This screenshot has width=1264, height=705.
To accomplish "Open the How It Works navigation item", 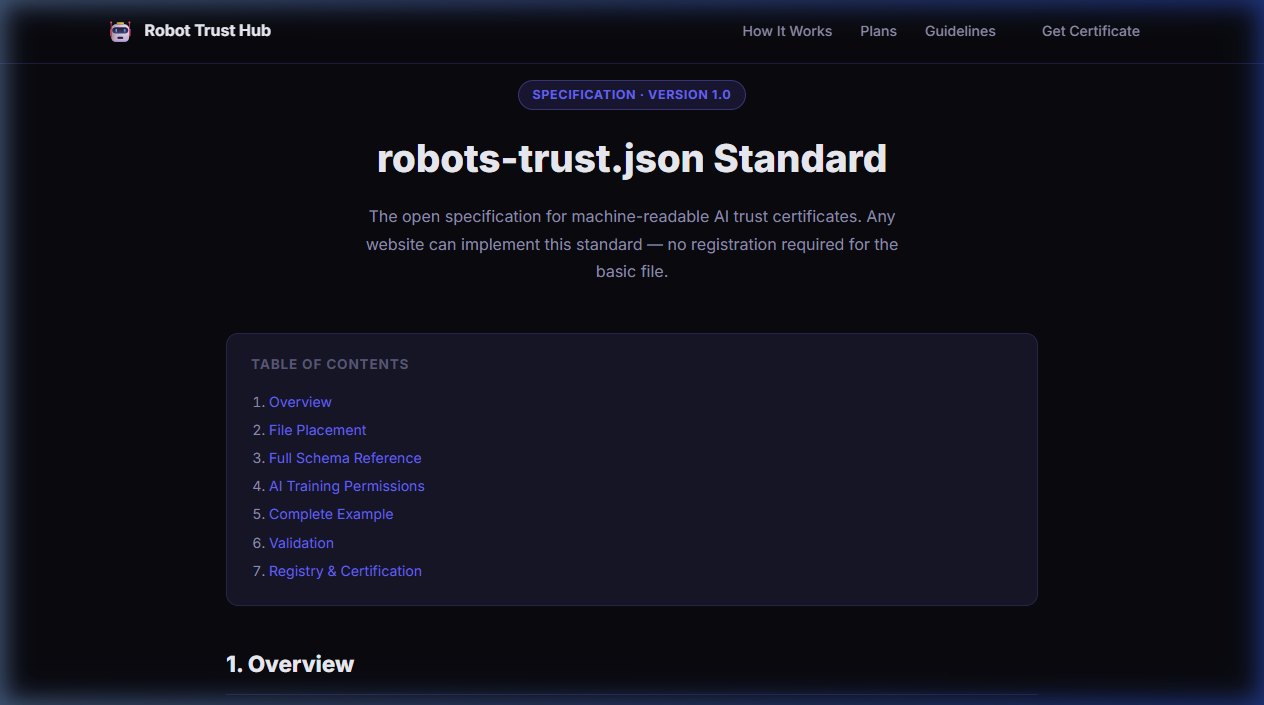I will (x=787, y=31).
